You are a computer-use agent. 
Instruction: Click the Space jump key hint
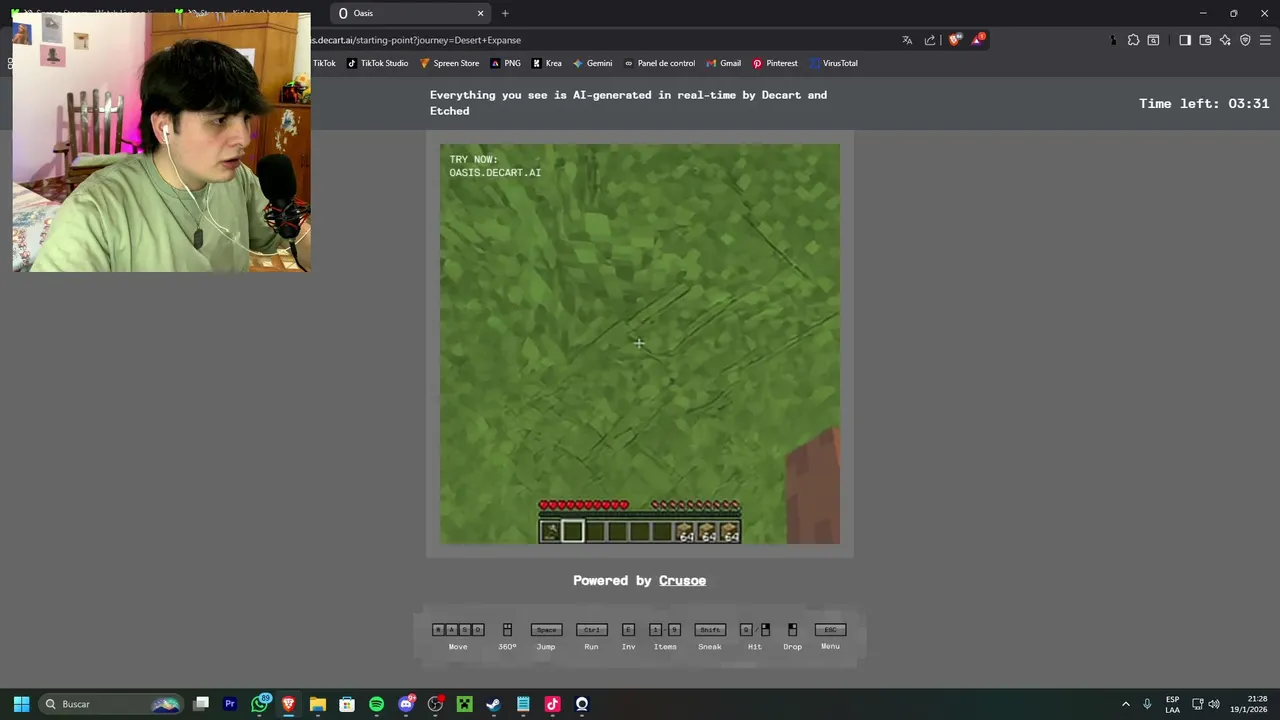tap(546, 630)
